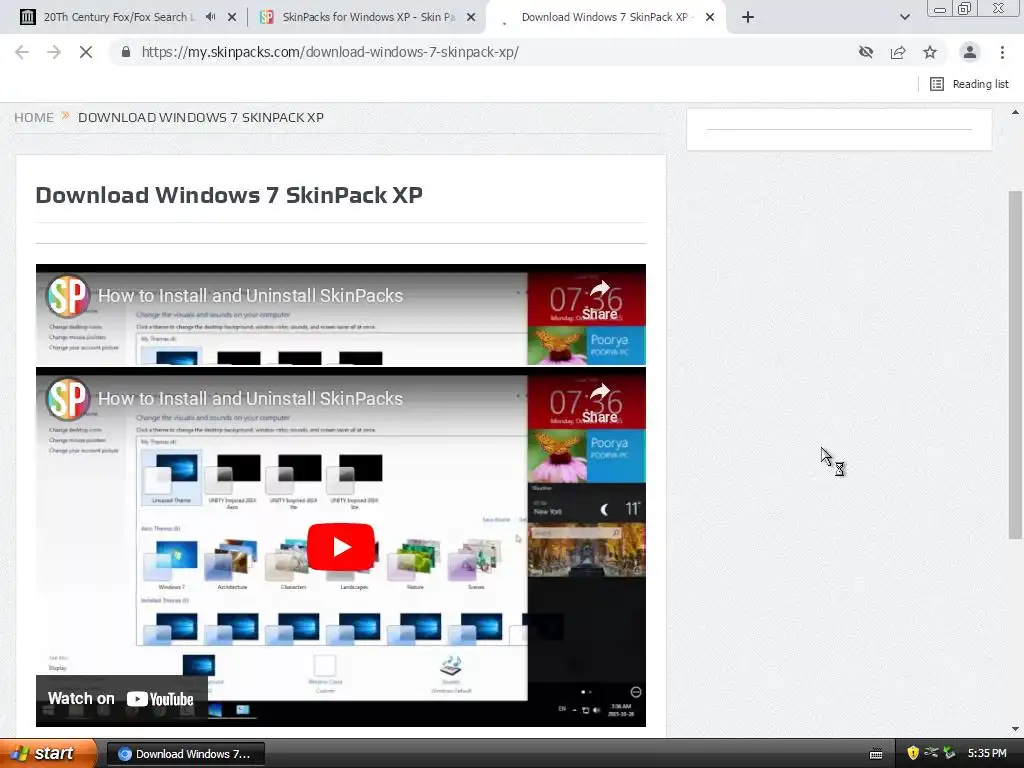Go back to the previous page

click(22, 52)
